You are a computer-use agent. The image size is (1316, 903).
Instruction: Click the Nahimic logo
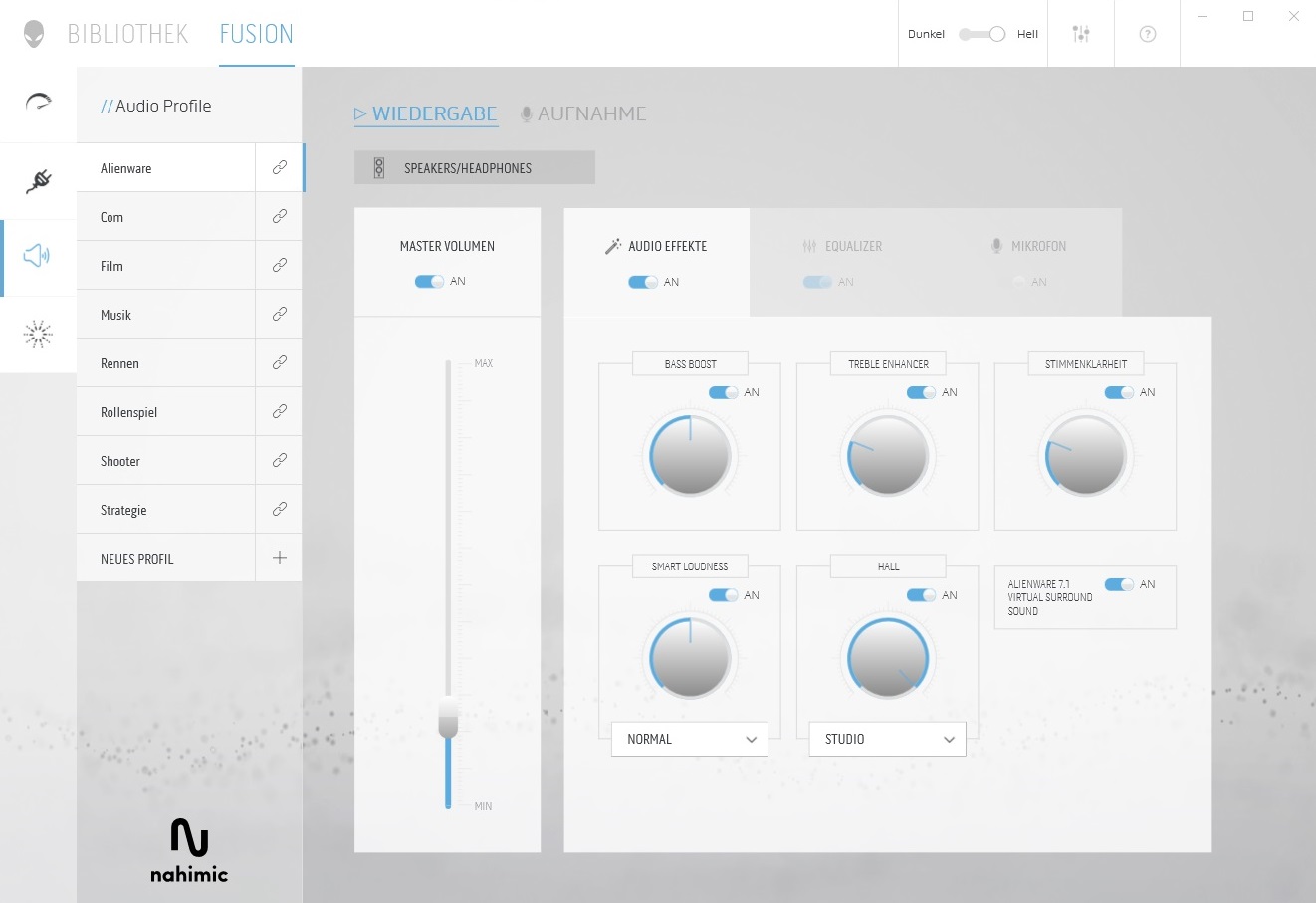coord(189,850)
